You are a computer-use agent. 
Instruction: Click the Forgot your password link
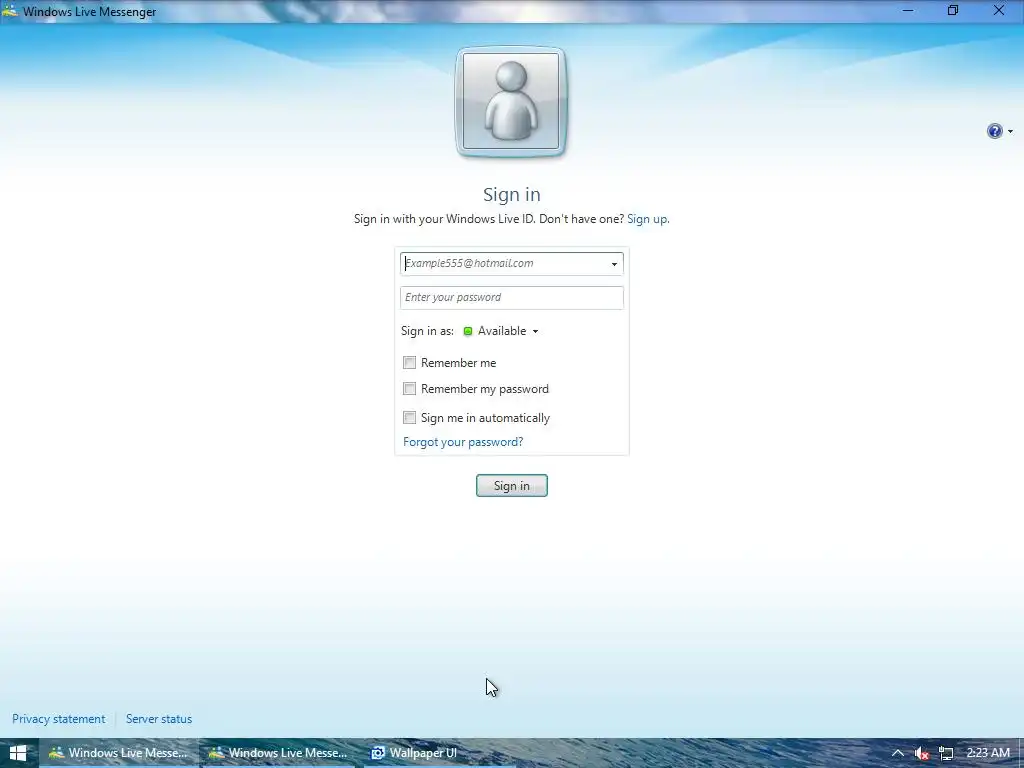[x=463, y=442]
